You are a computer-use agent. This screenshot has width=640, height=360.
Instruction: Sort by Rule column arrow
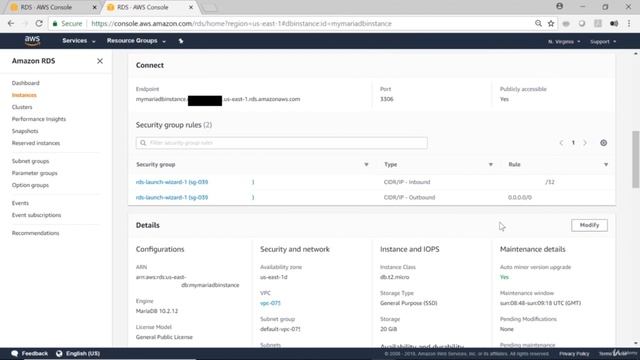click(x=606, y=164)
